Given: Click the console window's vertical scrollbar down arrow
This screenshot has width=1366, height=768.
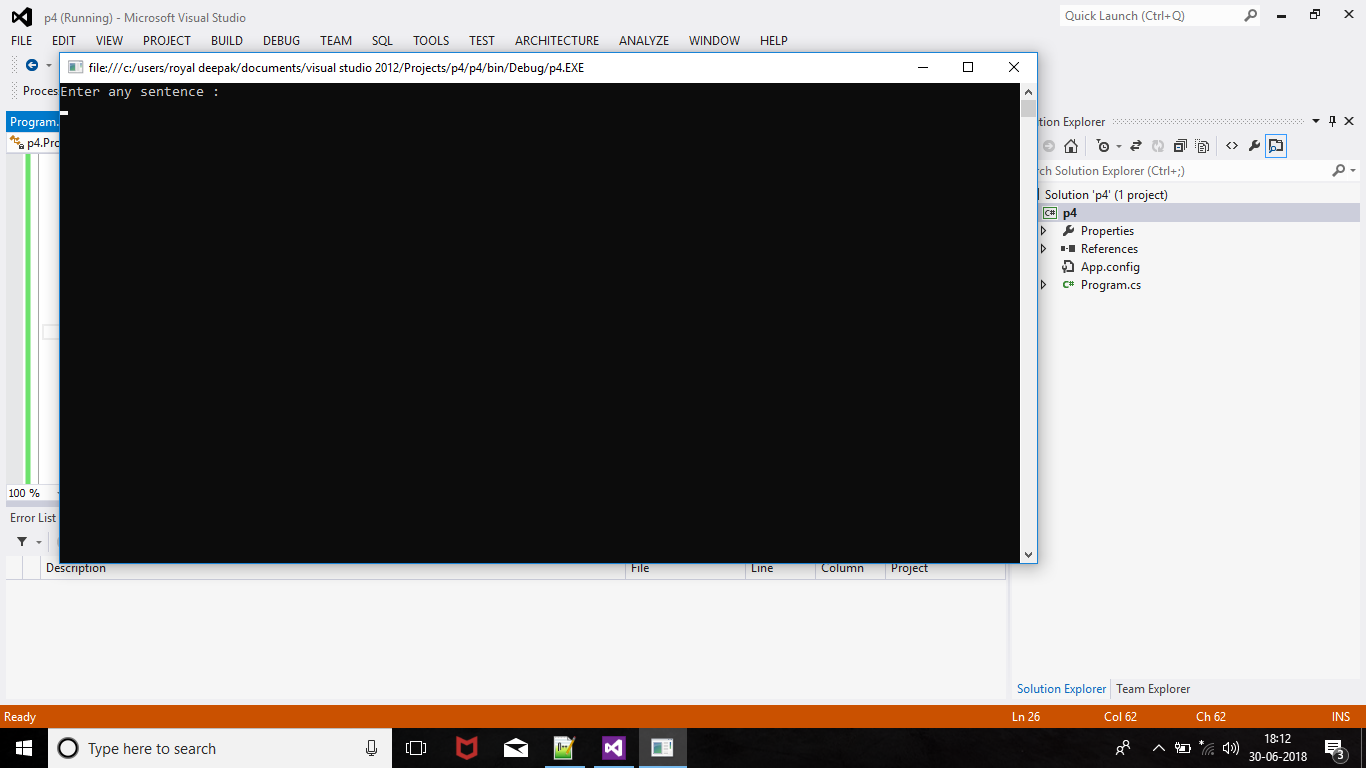Looking at the screenshot, I should point(1028,554).
